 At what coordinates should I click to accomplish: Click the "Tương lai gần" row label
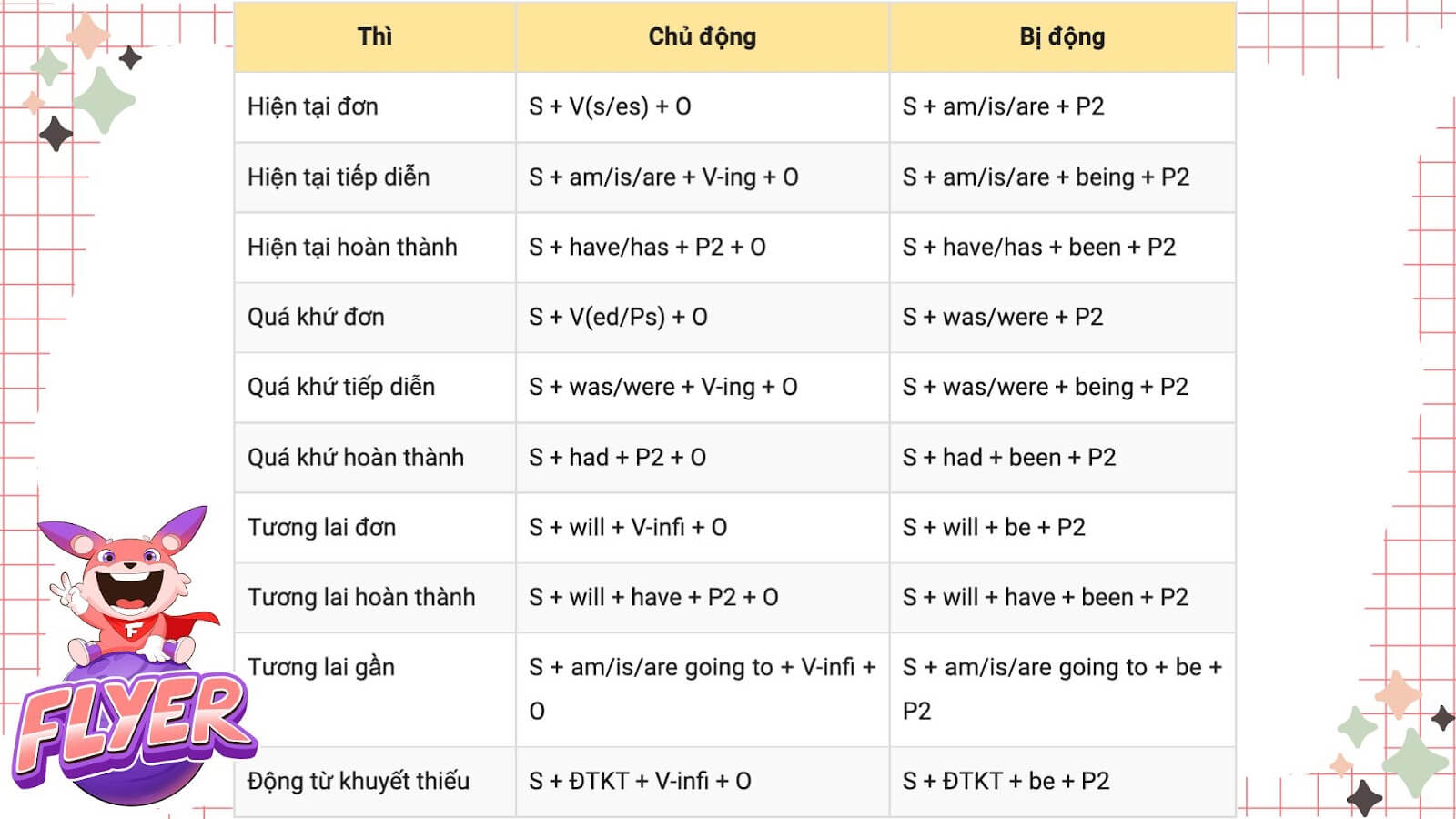coord(321,668)
